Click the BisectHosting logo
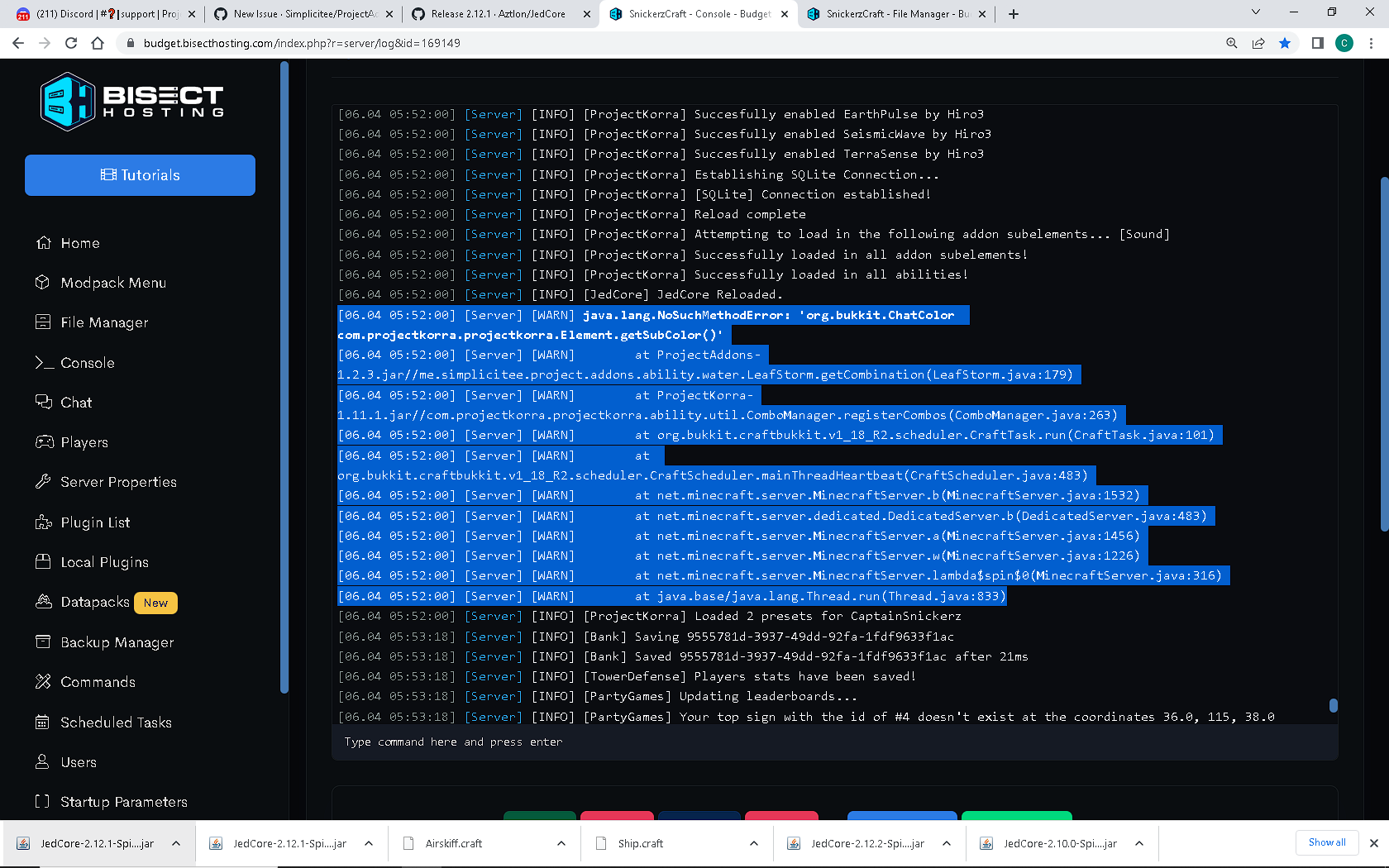 click(132, 101)
